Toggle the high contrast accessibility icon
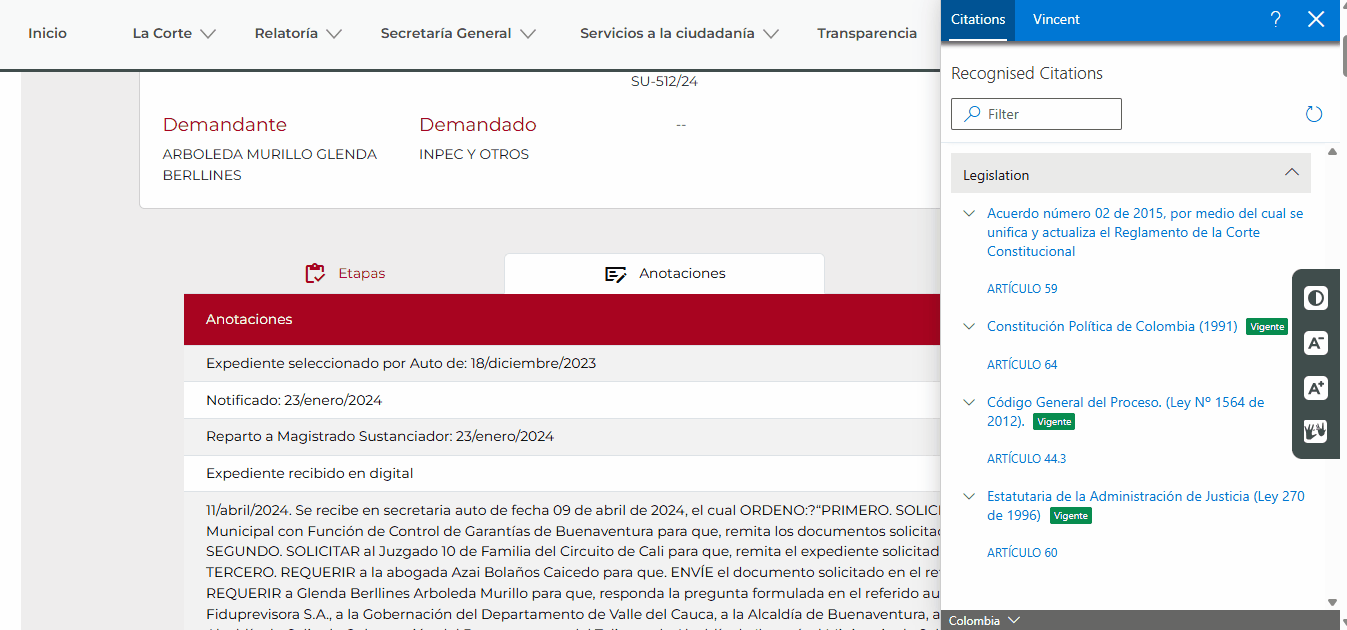1347x630 pixels. [x=1316, y=298]
